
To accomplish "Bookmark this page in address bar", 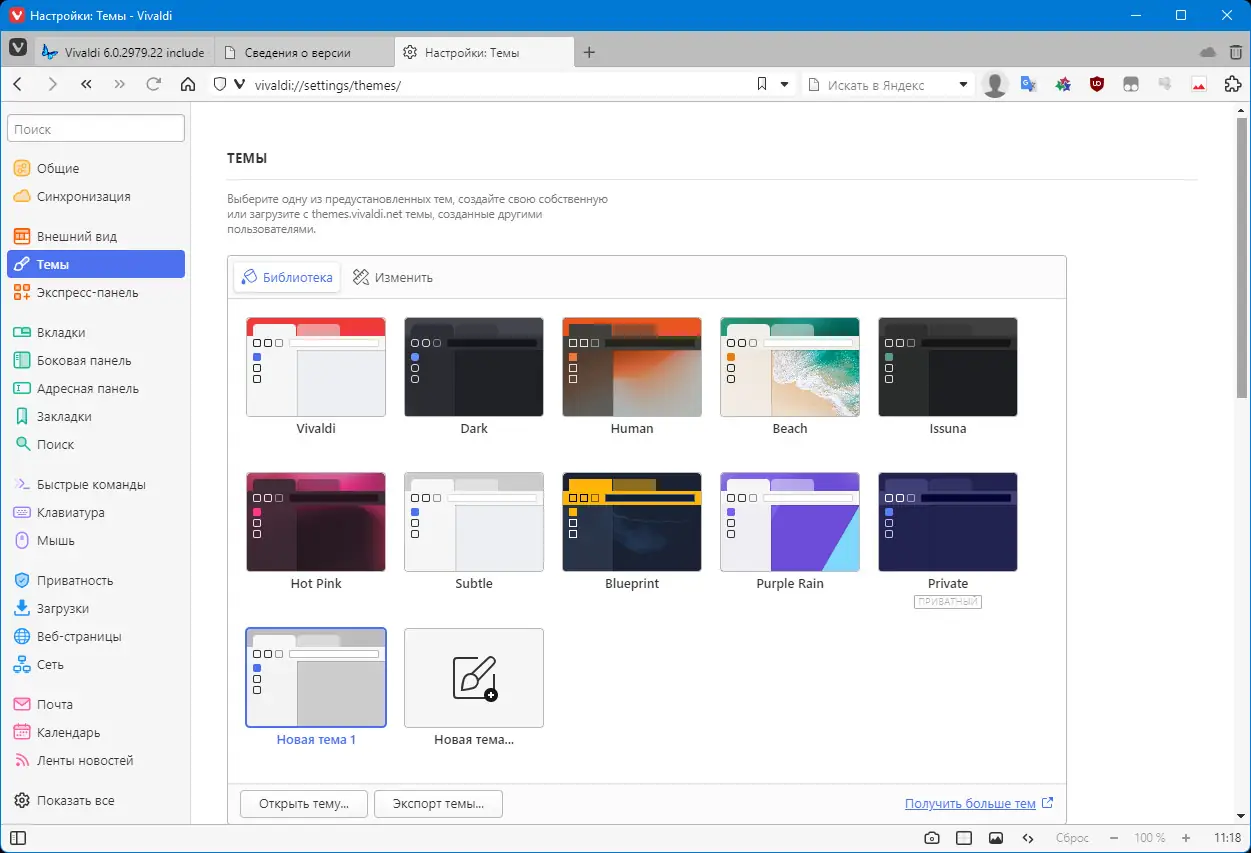I will click(x=762, y=85).
